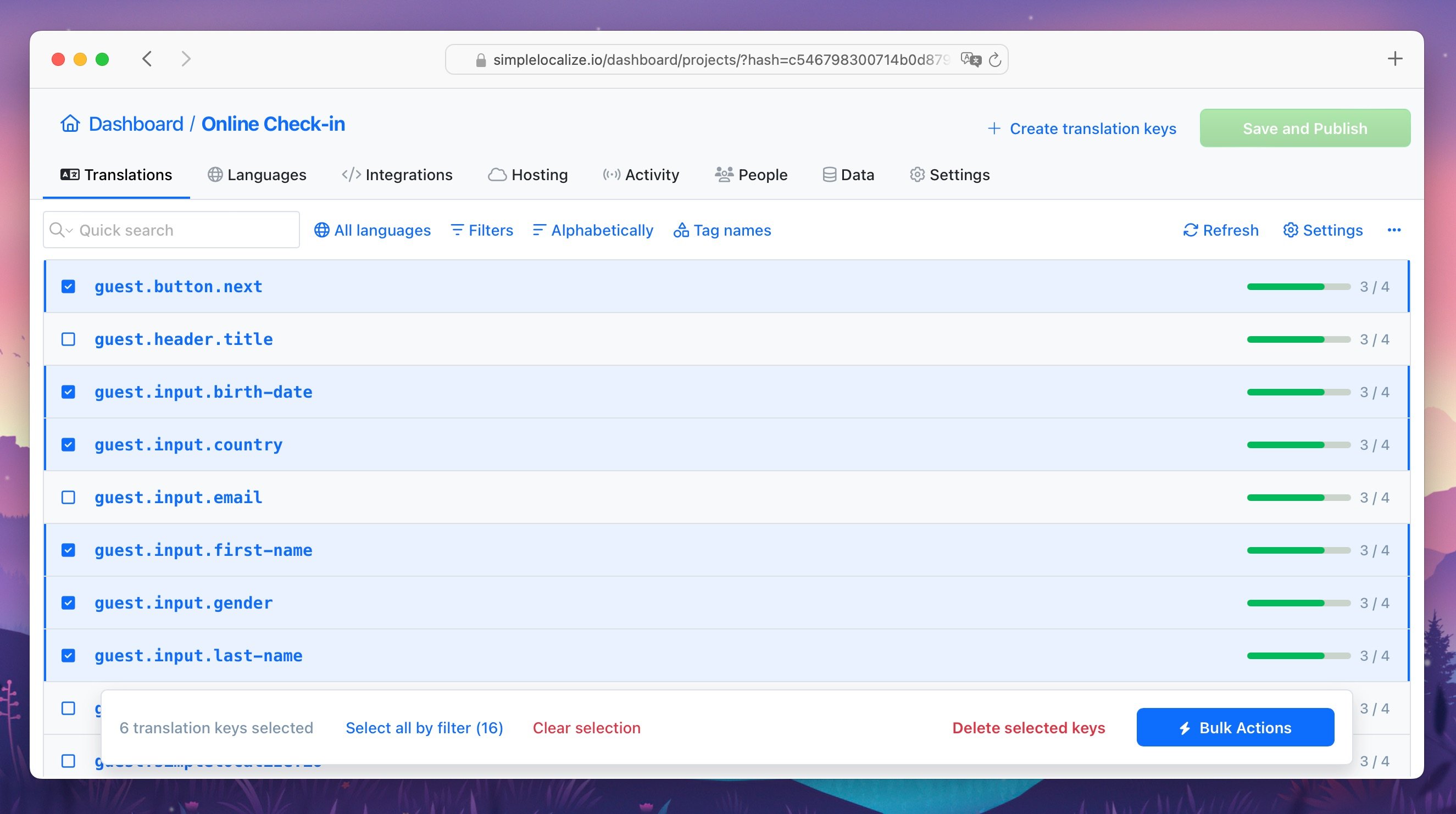Click the Dashboard breadcrumb link
This screenshot has width=1456, height=814.
(136, 124)
